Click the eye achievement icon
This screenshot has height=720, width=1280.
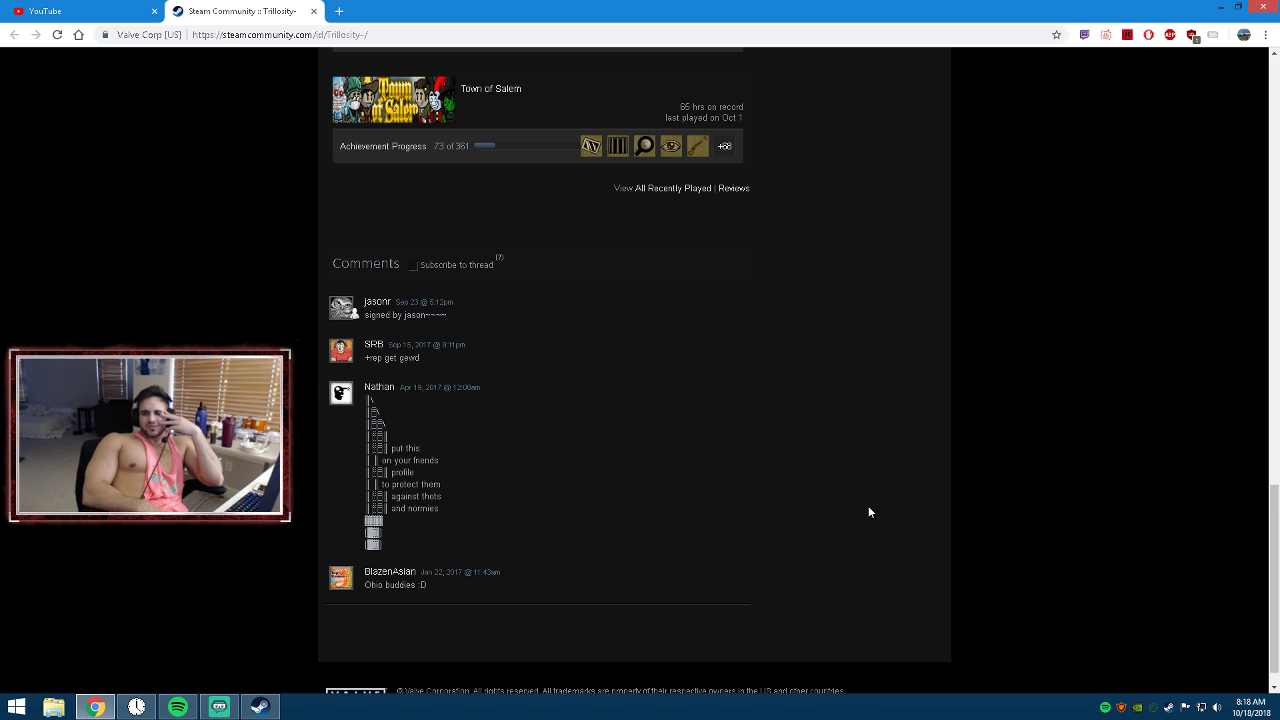(671, 146)
